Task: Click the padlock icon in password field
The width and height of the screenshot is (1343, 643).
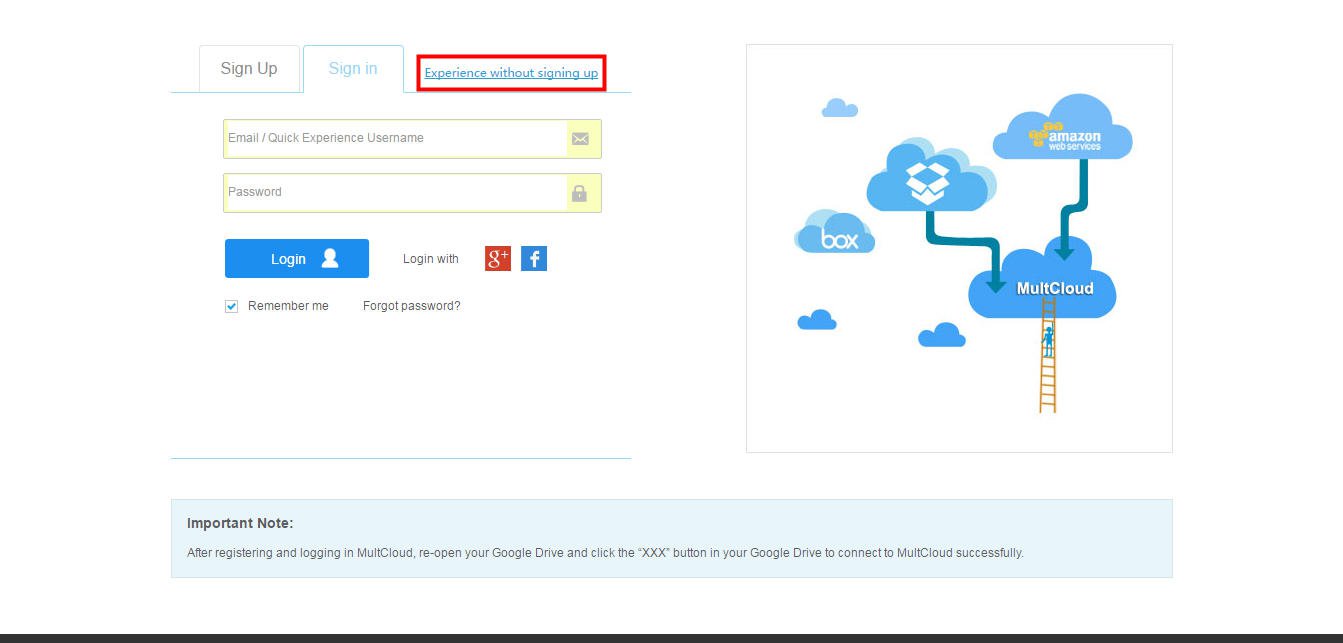Action: click(x=579, y=193)
